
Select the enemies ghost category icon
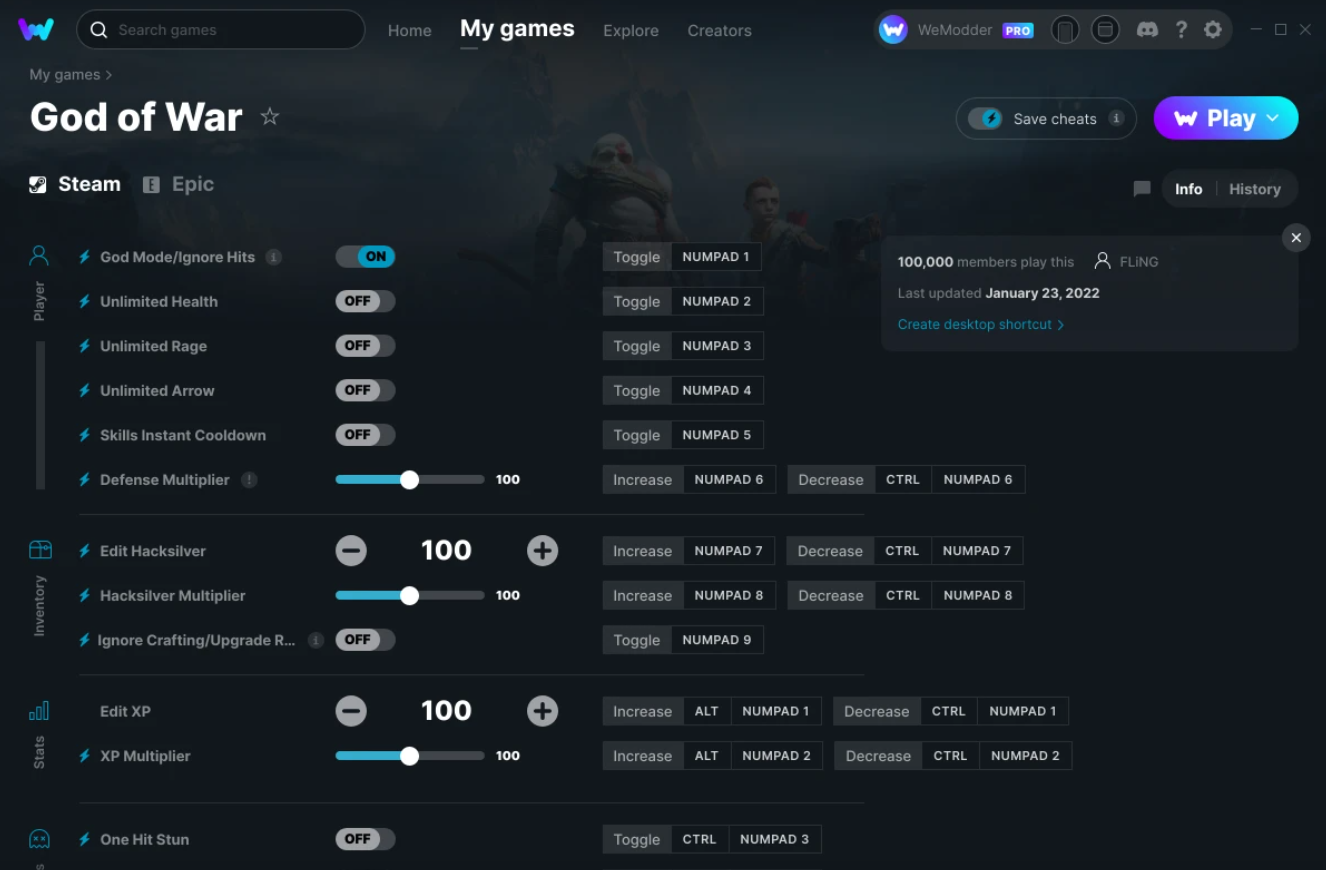pos(39,839)
